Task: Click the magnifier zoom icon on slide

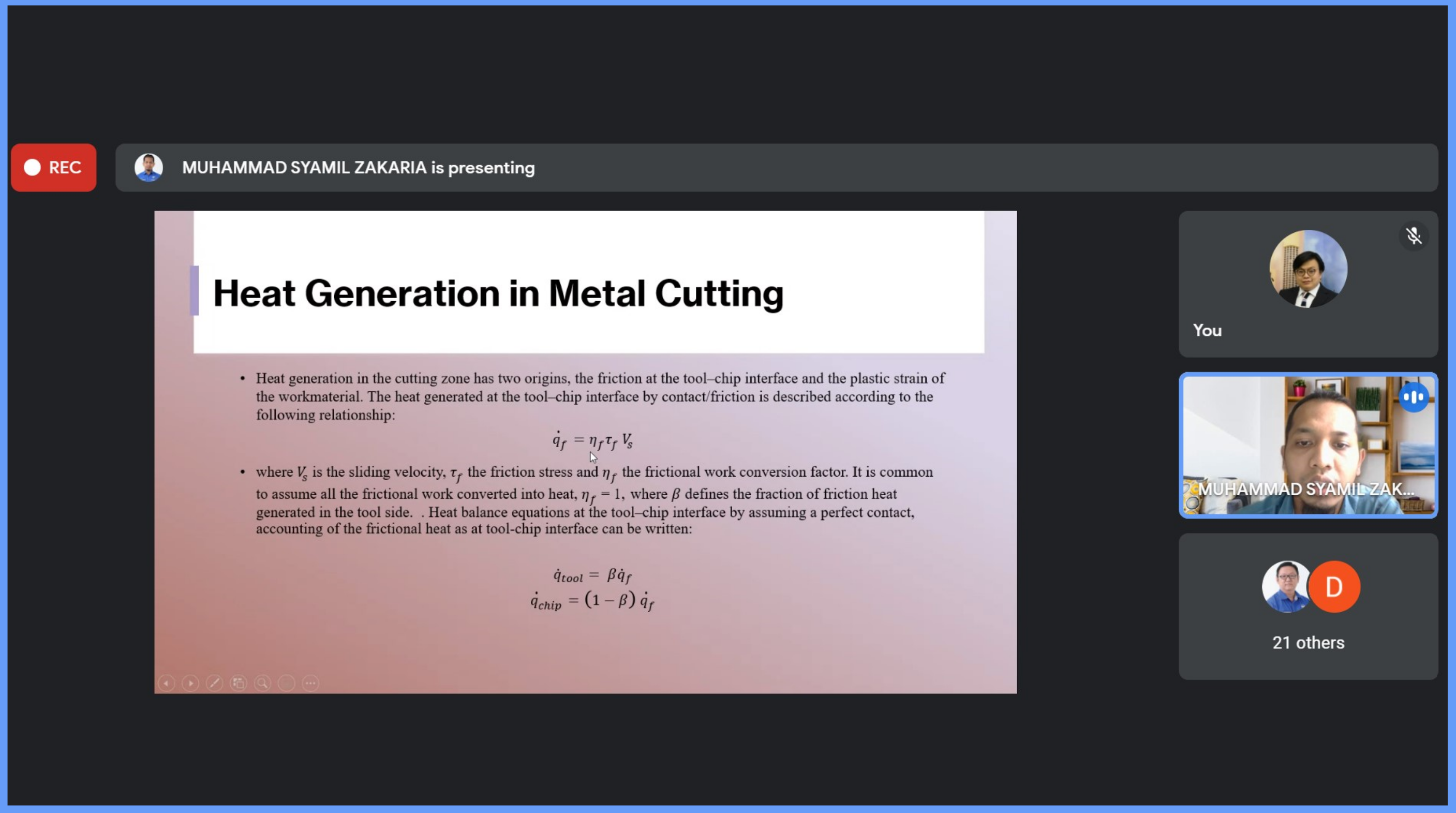Action: [x=262, y=683]
